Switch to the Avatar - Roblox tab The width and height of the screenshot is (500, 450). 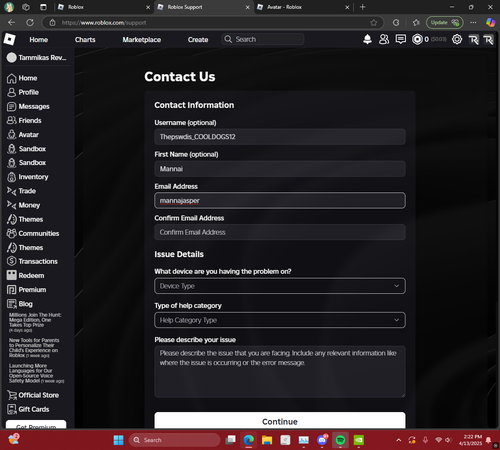[x=303, y=7]
